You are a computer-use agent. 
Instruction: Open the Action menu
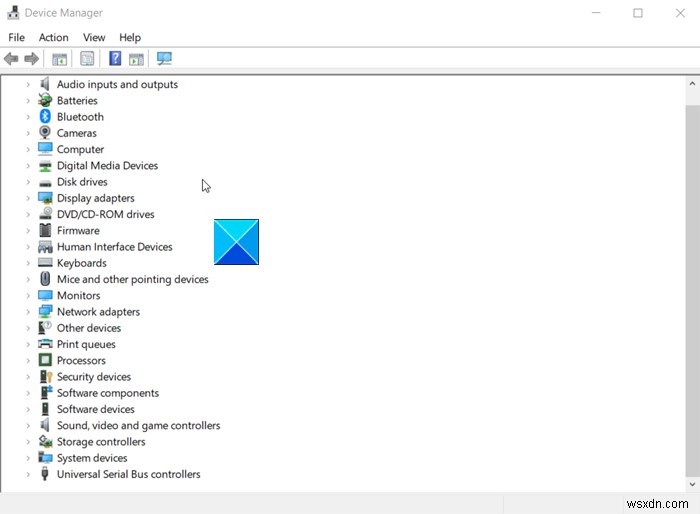click(54, 38)
